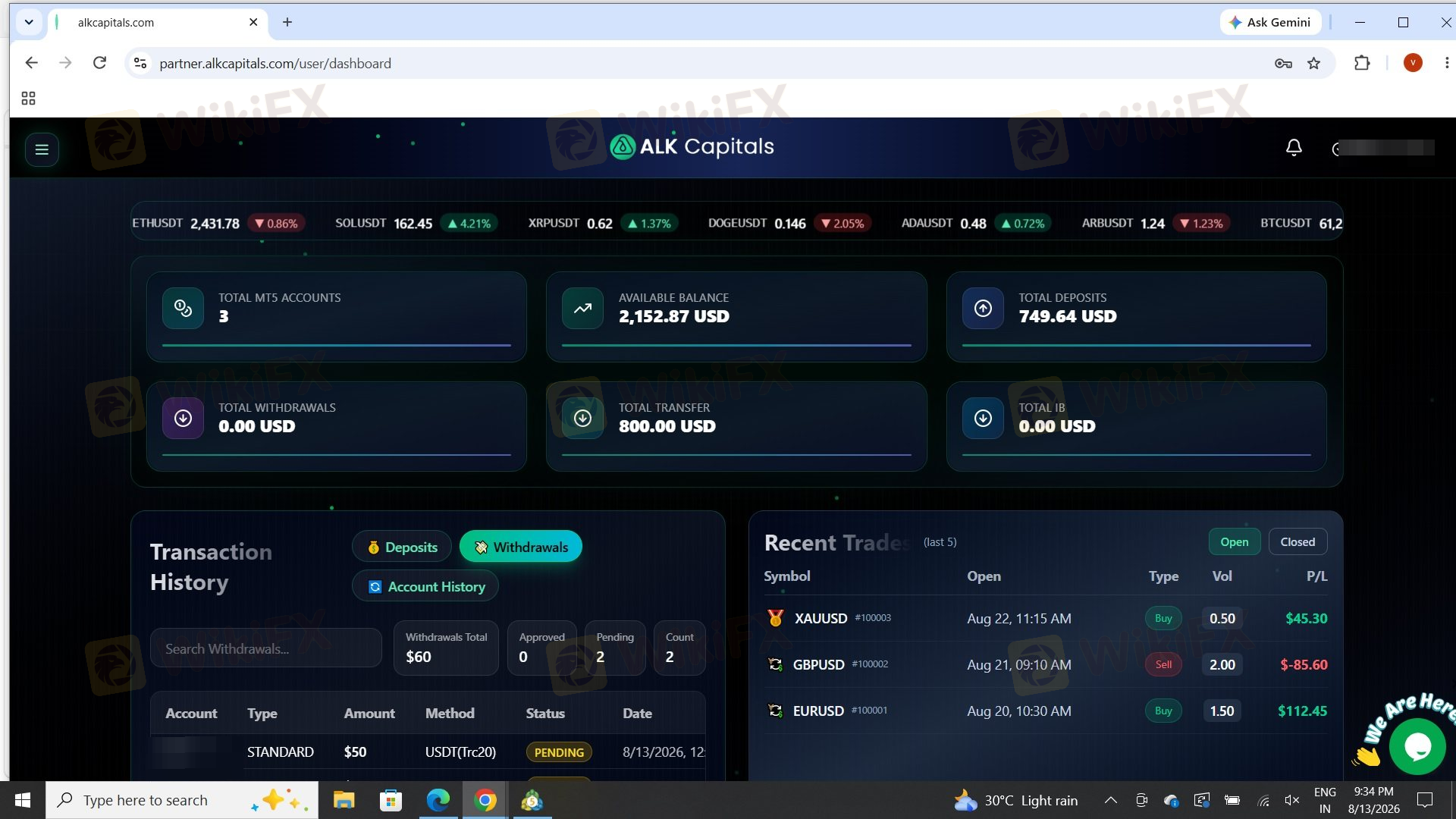Click the Pending count box

tap(615, 648)
